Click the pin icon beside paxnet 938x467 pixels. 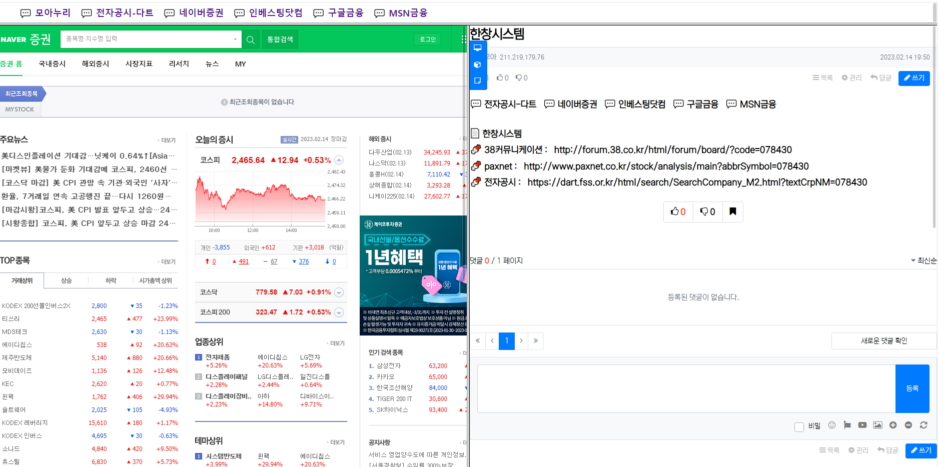click(x=476, y=166)
